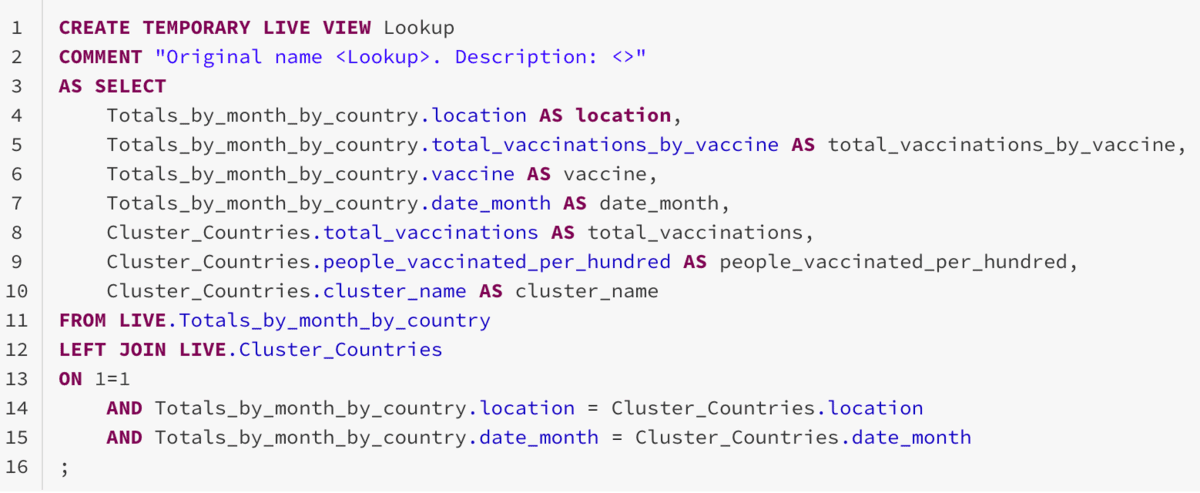Click line number 16 in the gutter

(x=17, y=467)
